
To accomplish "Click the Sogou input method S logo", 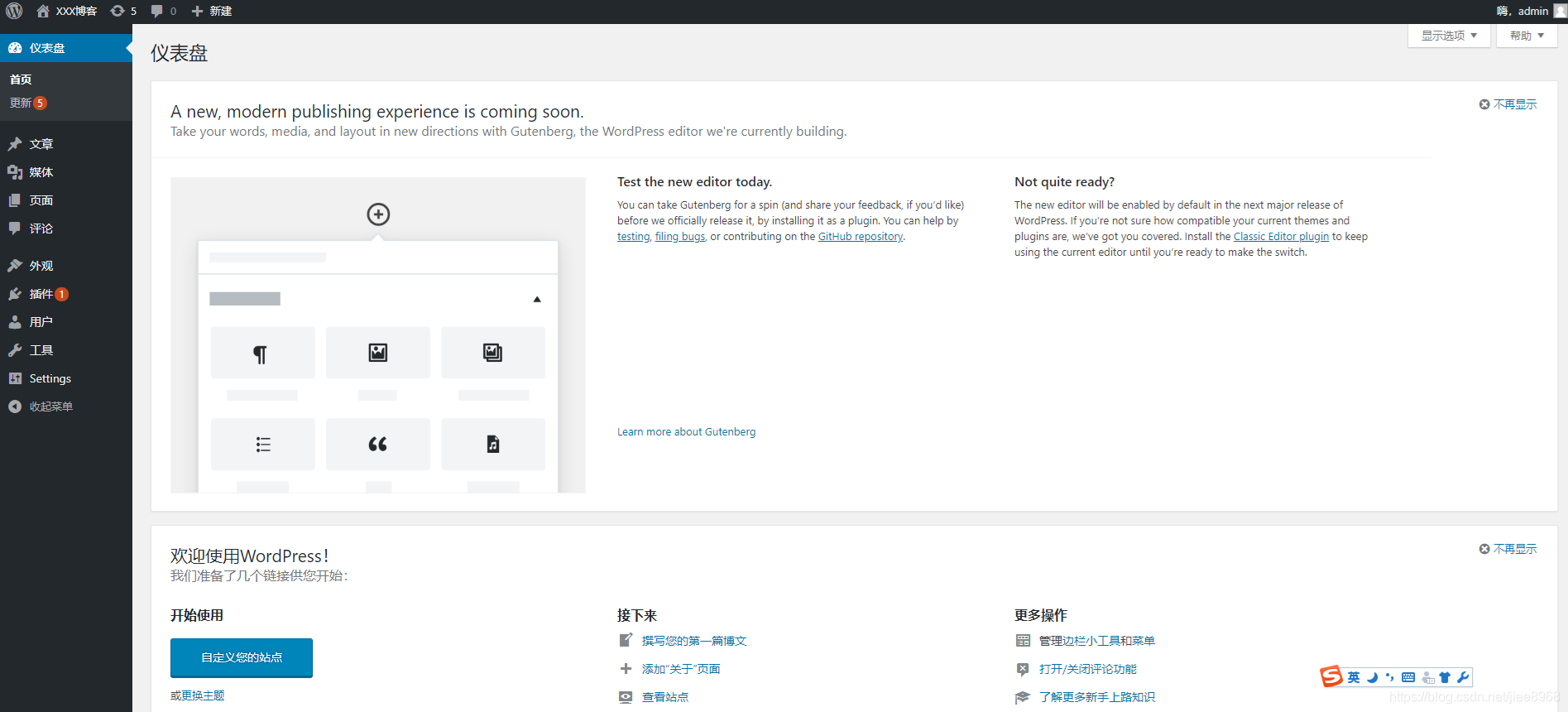I will [1331, 676].
